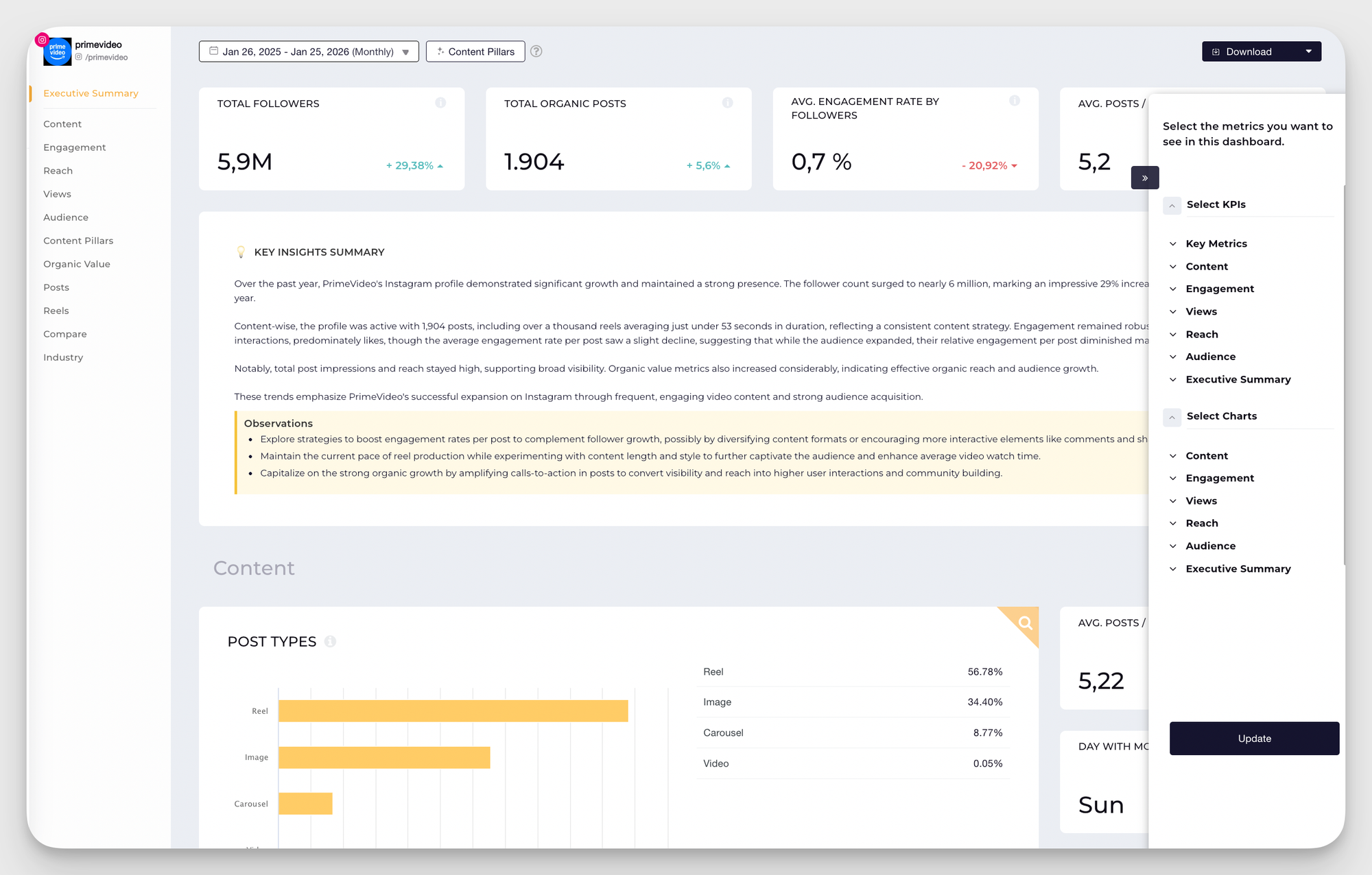This screenshot has width=1372, height=875.
Task: Click the info icon beside Post Types heading
Action: pyautogui.click(x=331, y=642)
